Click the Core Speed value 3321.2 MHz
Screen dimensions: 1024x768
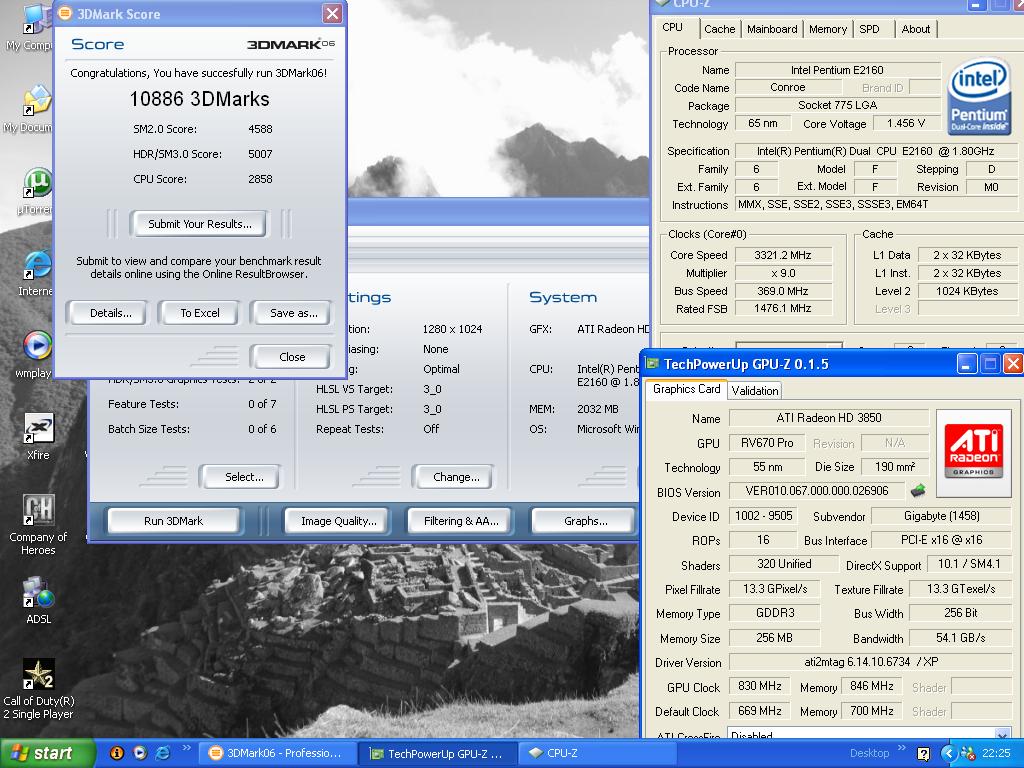tap(782, 255)
